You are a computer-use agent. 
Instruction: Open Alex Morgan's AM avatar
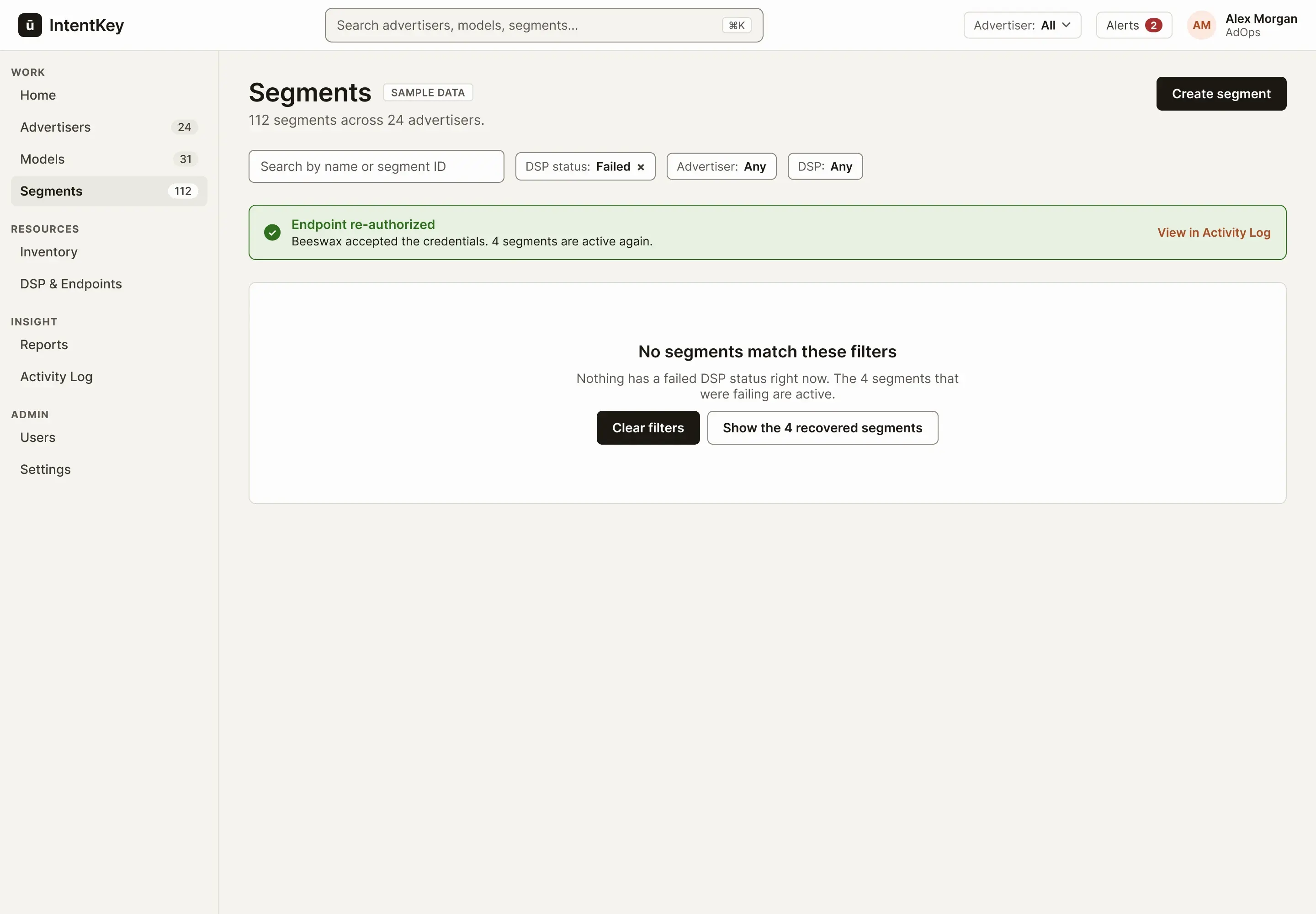click(x=1201, y=25)
